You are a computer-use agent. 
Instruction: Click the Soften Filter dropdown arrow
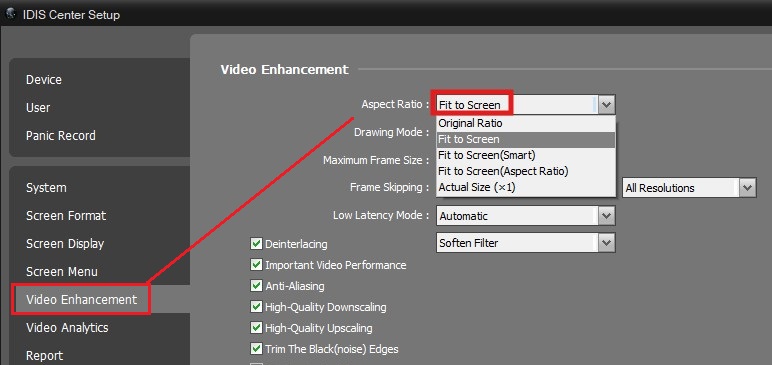(x=607, y=243)
